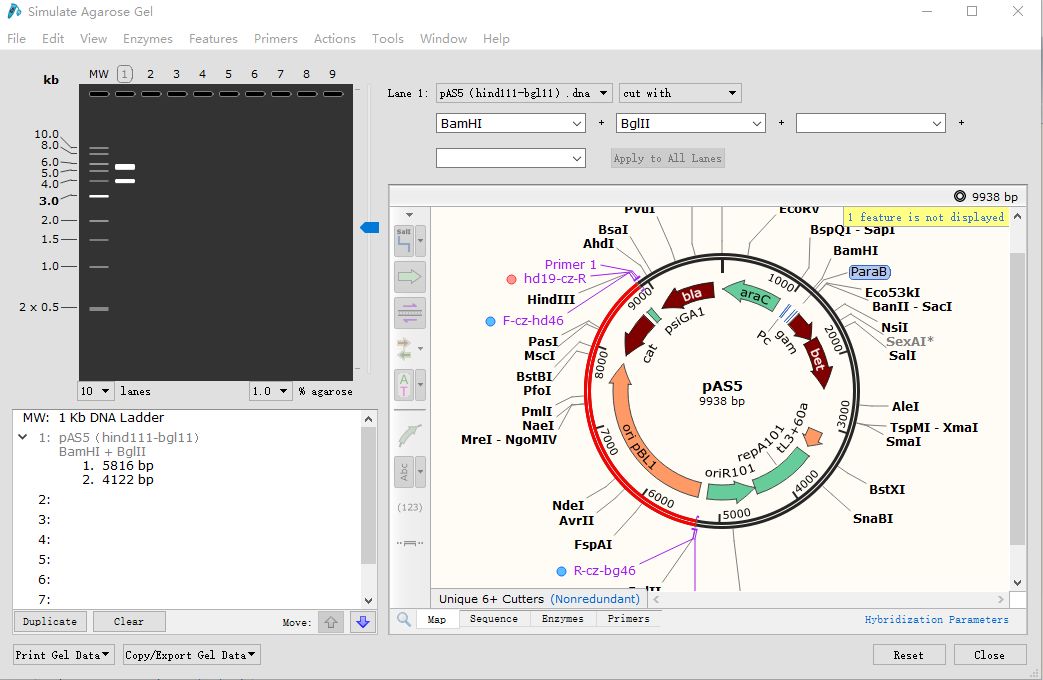Click the bla feature arrow on the map
Image resolution: width=1043 pixels, height=680 pixels.
click(690, 295)
